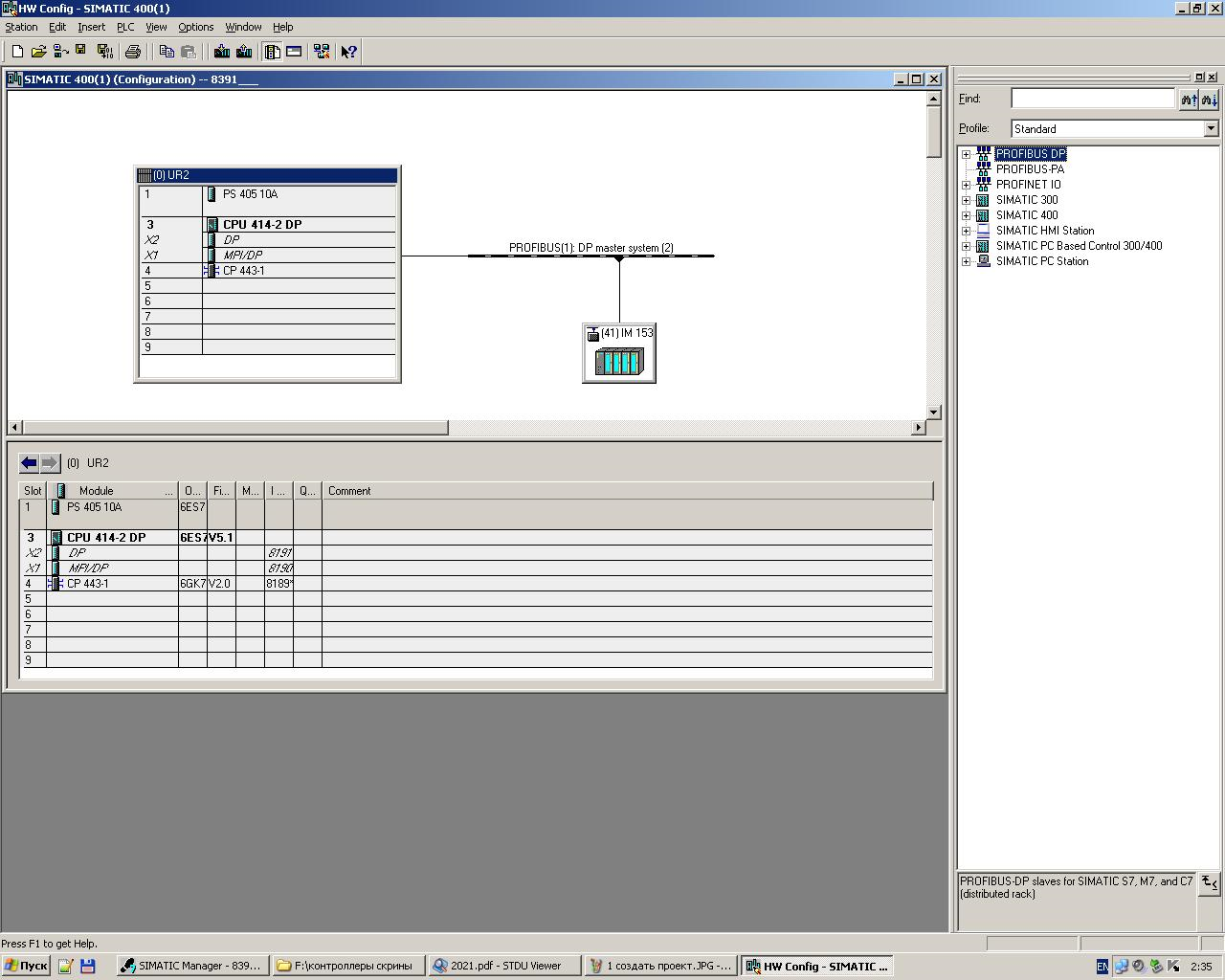Screen dimensions: 1225x980
Task: Open the PLC menu
Action: 125,27
